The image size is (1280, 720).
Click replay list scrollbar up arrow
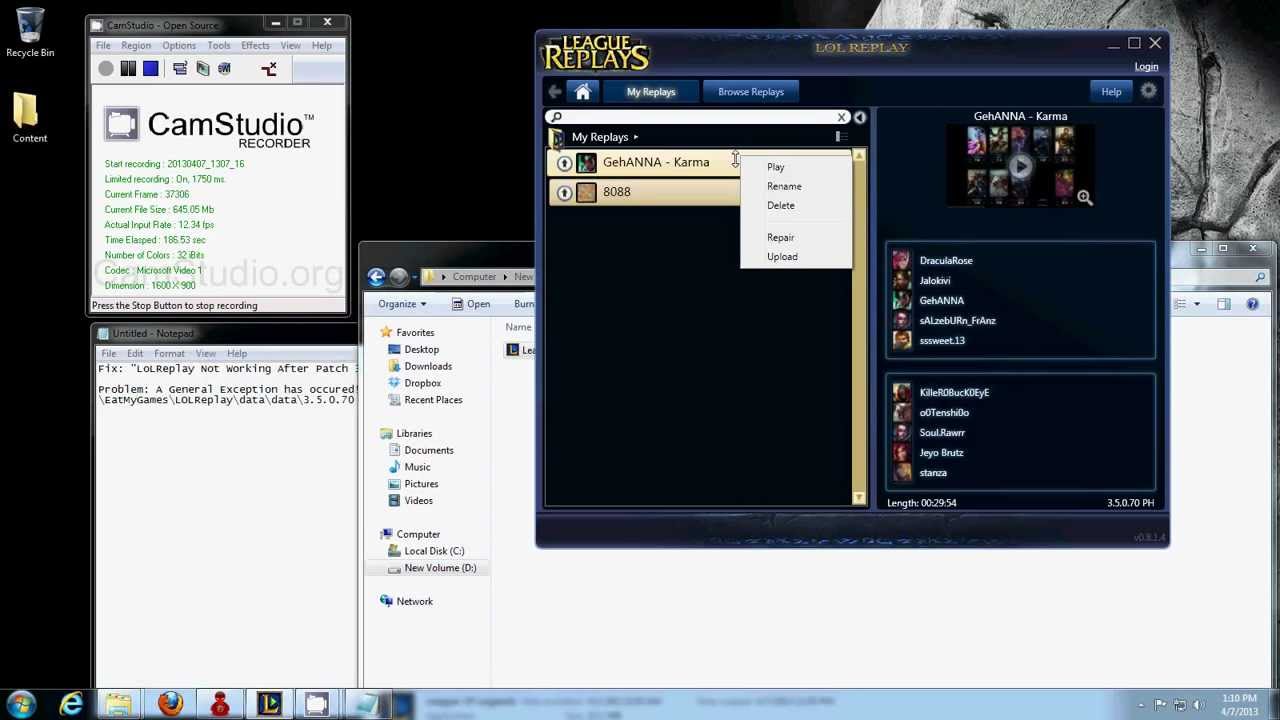coord(859,156)
